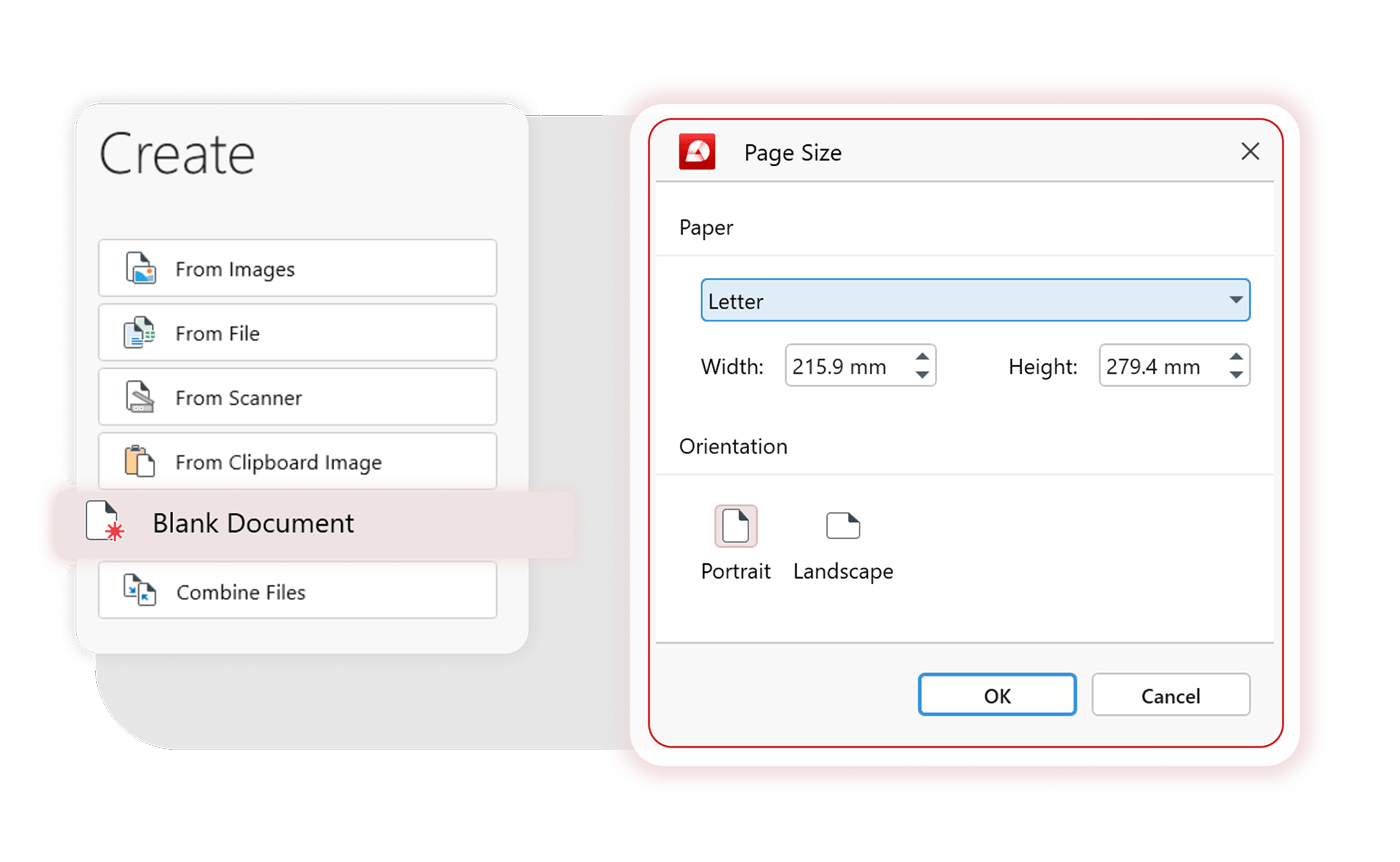Image resolution: width=1400 pixels, height=862 pixels.
Task: Select the Landscape orientation icon
Action: (843, 526)
